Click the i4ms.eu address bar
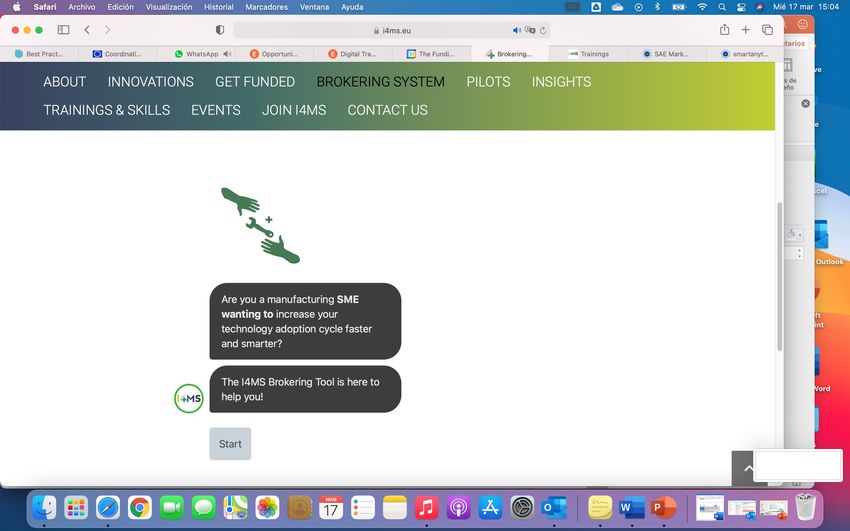The image size is (850, 531). pos(392,30)
